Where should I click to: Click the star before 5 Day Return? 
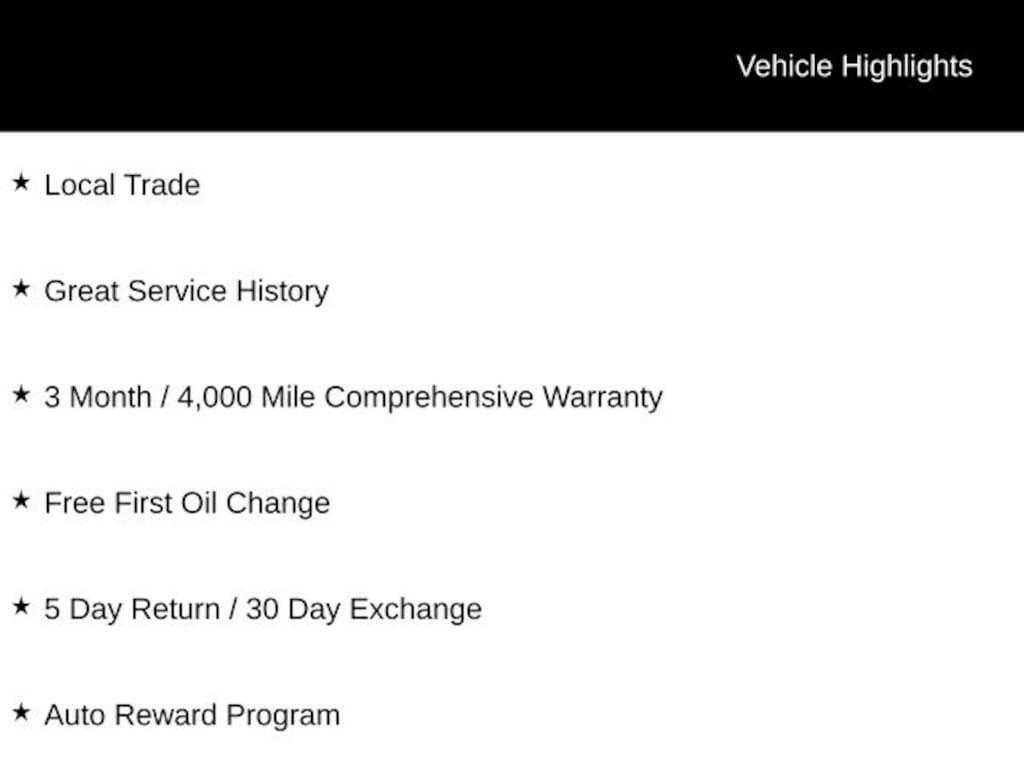tap(21, 607)
